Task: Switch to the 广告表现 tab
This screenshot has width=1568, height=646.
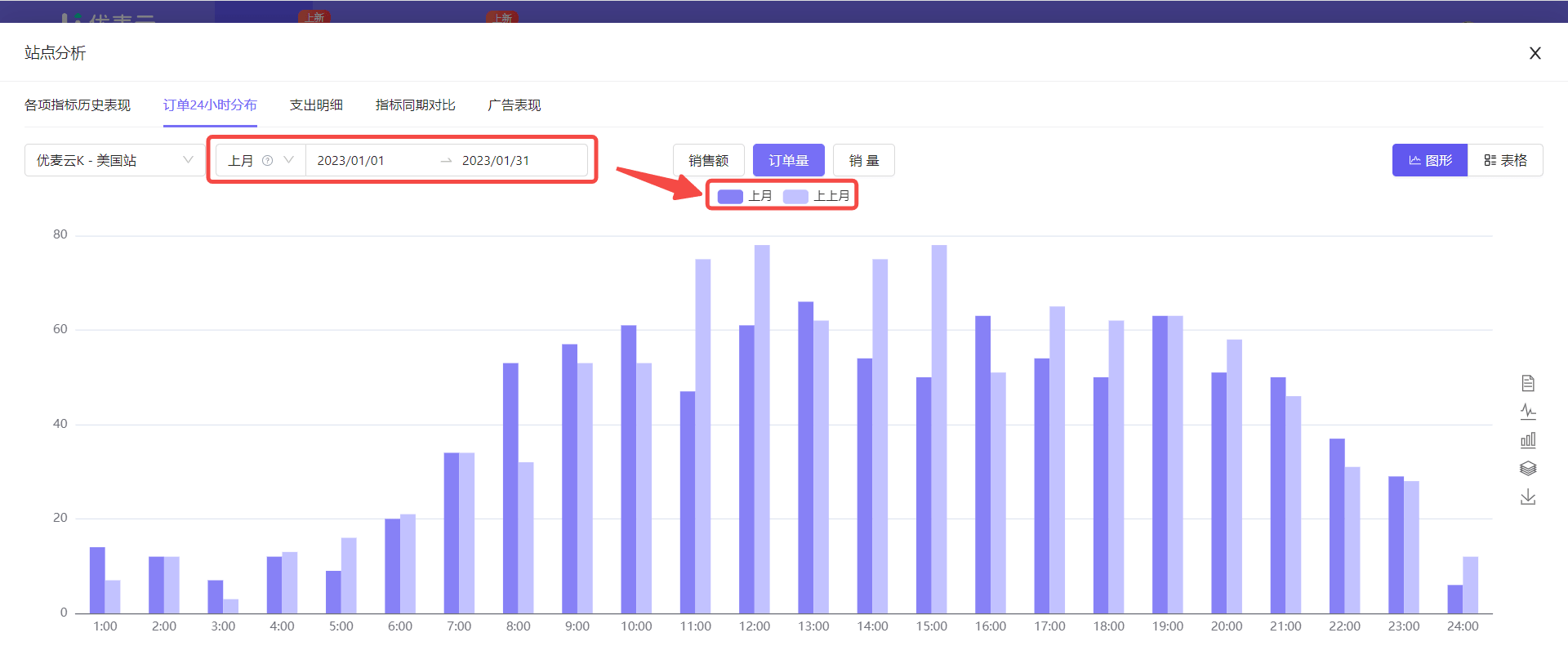Action: (514, 105)
